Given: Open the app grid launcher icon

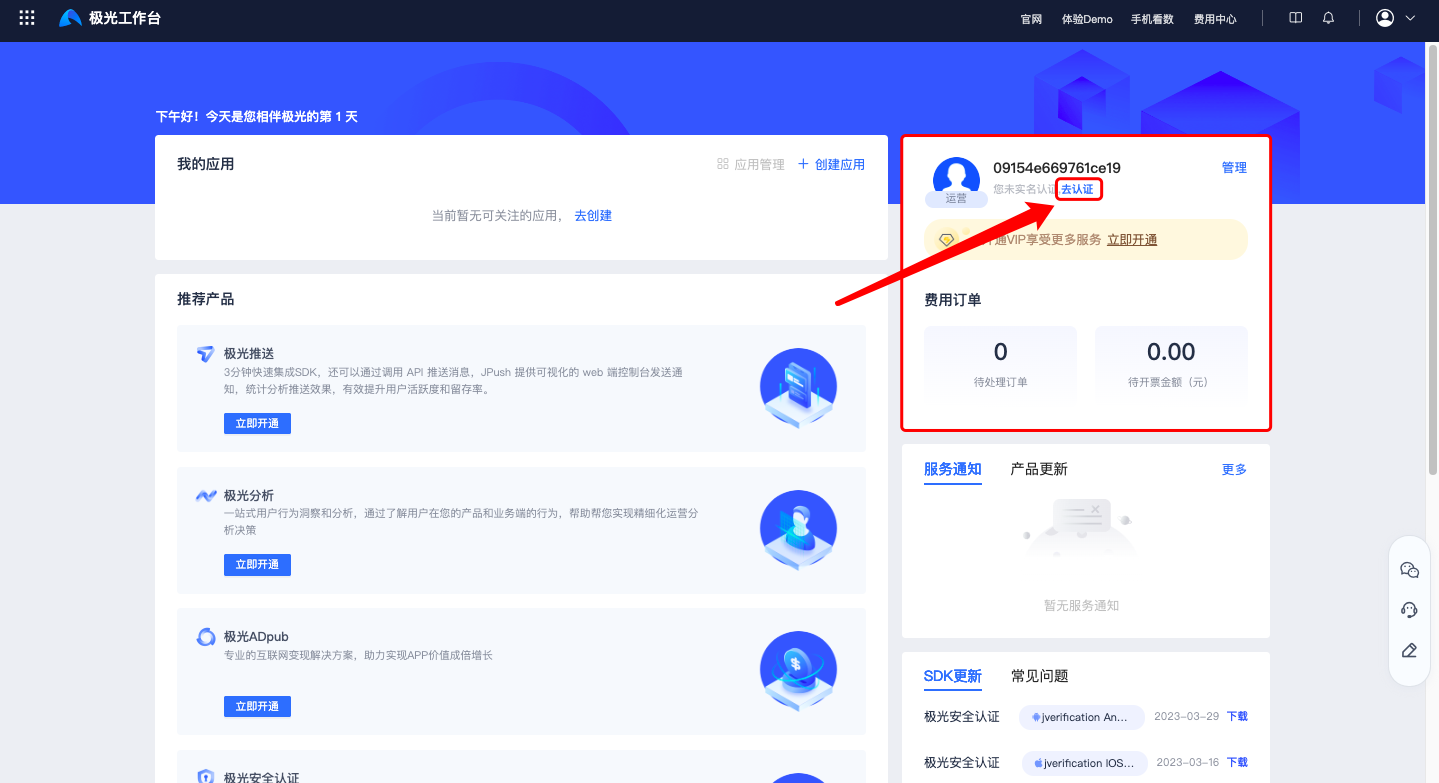Looking at the screenshot, I should pyautogui.click(x=27, y=18).
